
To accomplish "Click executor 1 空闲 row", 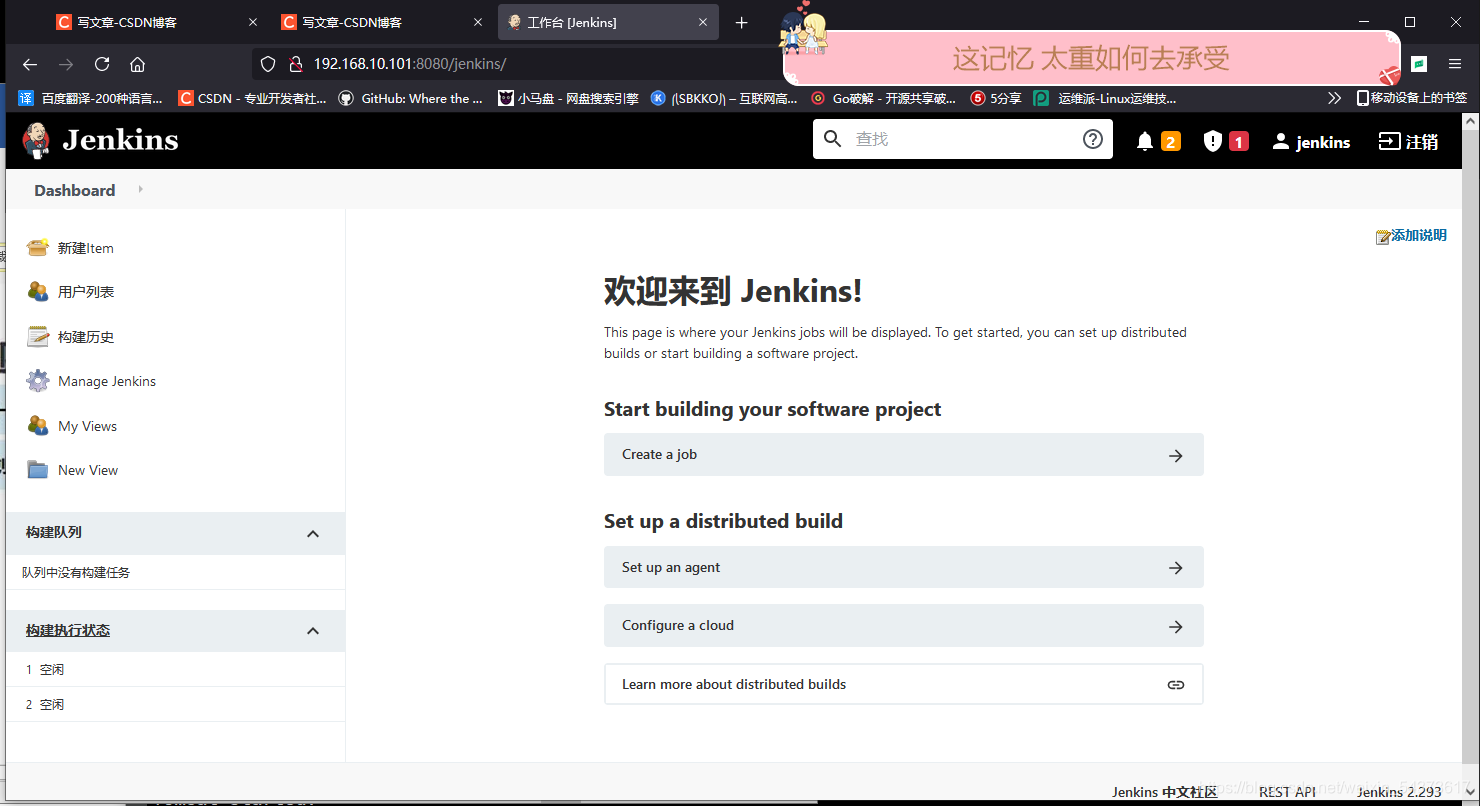I will click(x=175, y=669).
